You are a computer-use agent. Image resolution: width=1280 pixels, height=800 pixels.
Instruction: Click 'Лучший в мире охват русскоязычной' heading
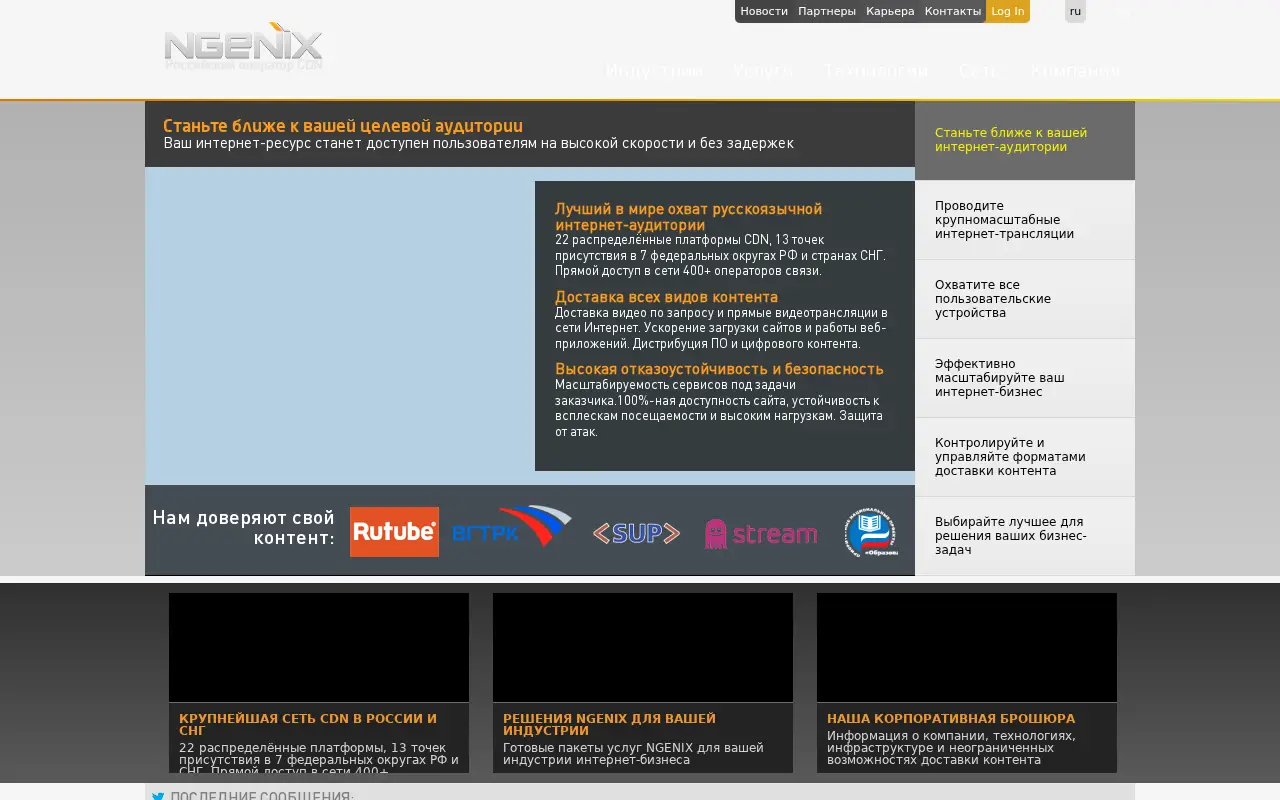point(688,217)
